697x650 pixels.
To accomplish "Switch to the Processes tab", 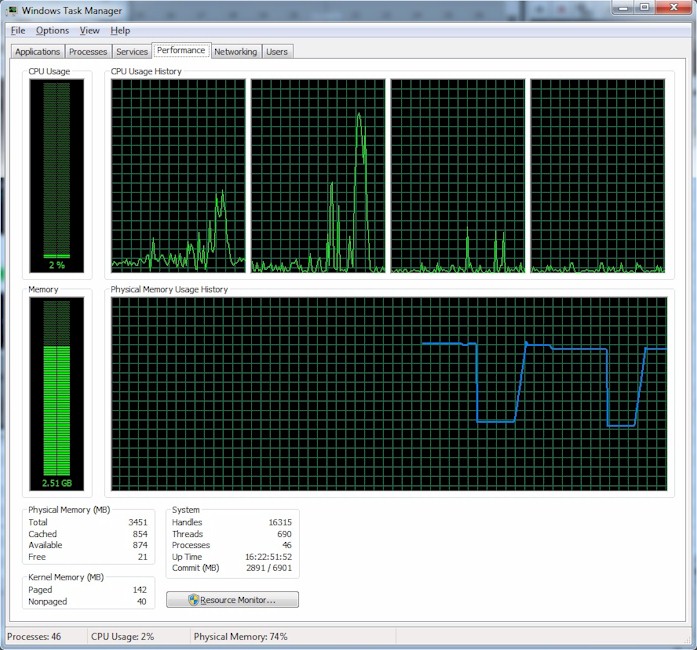I will [x=88, y=52].
